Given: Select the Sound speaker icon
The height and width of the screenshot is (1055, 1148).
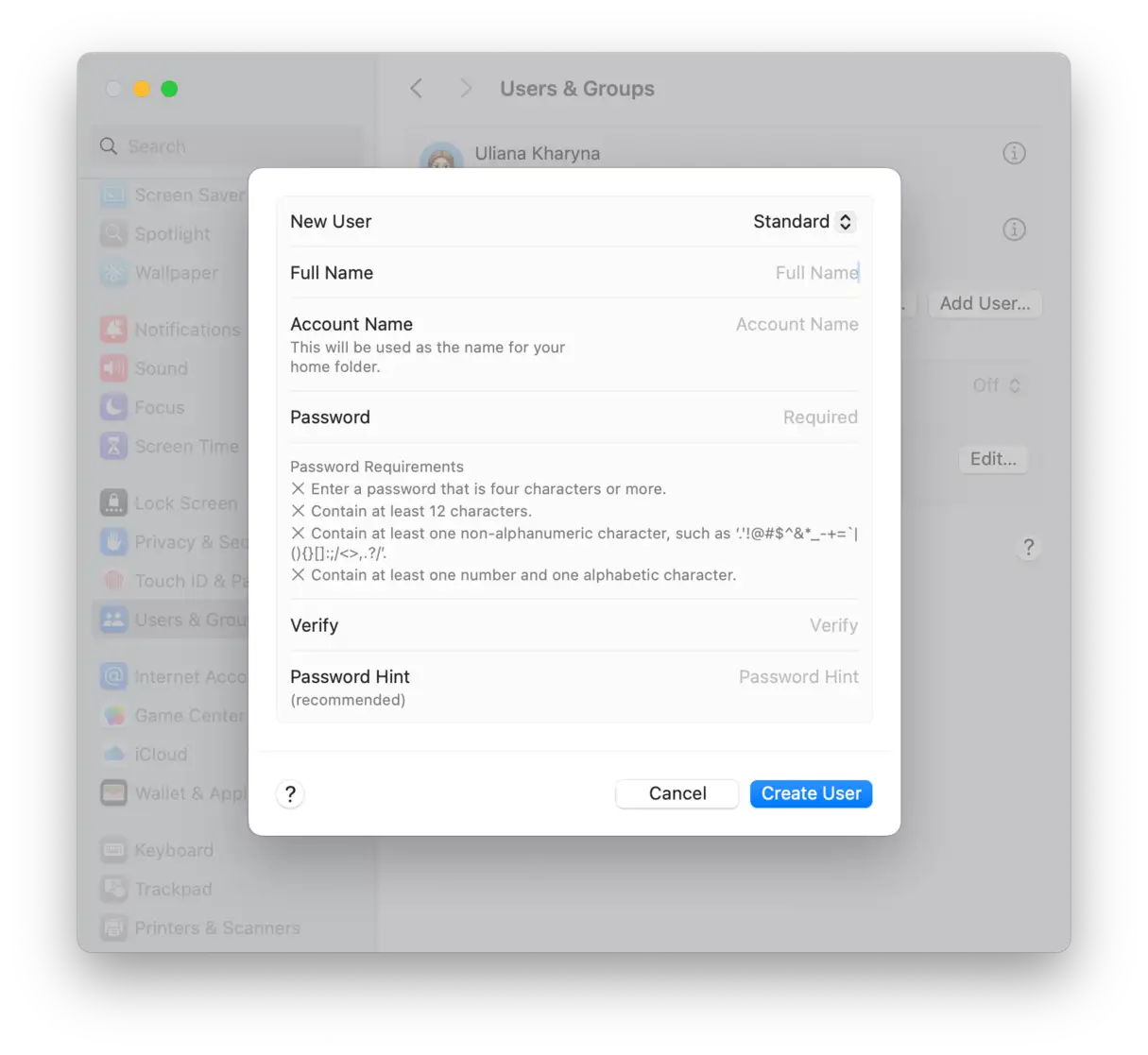Looking at the screenshot, I should [114, 368].
